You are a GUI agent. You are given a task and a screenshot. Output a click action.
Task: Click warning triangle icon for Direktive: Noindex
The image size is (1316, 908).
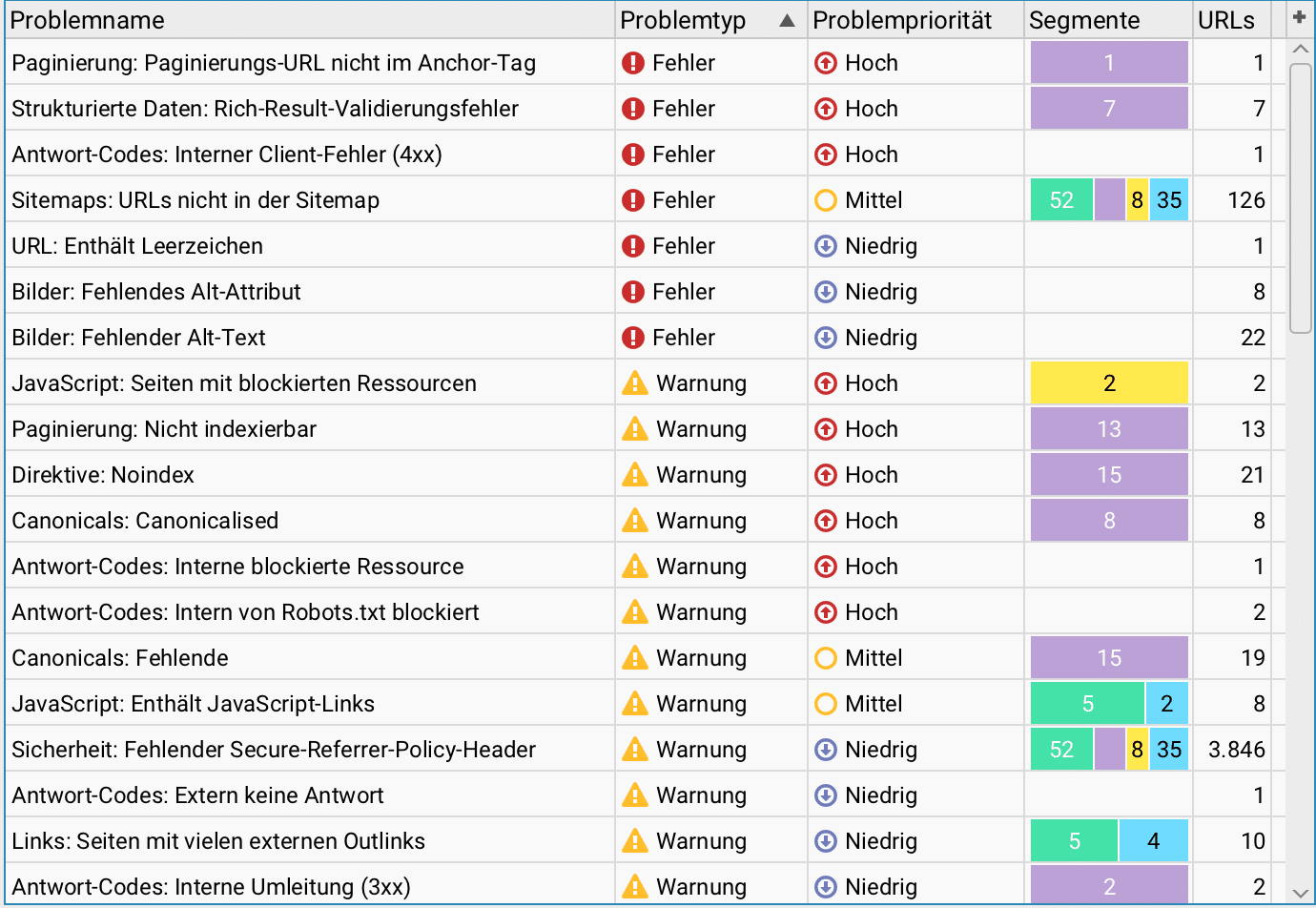click(x=635, y=474)
